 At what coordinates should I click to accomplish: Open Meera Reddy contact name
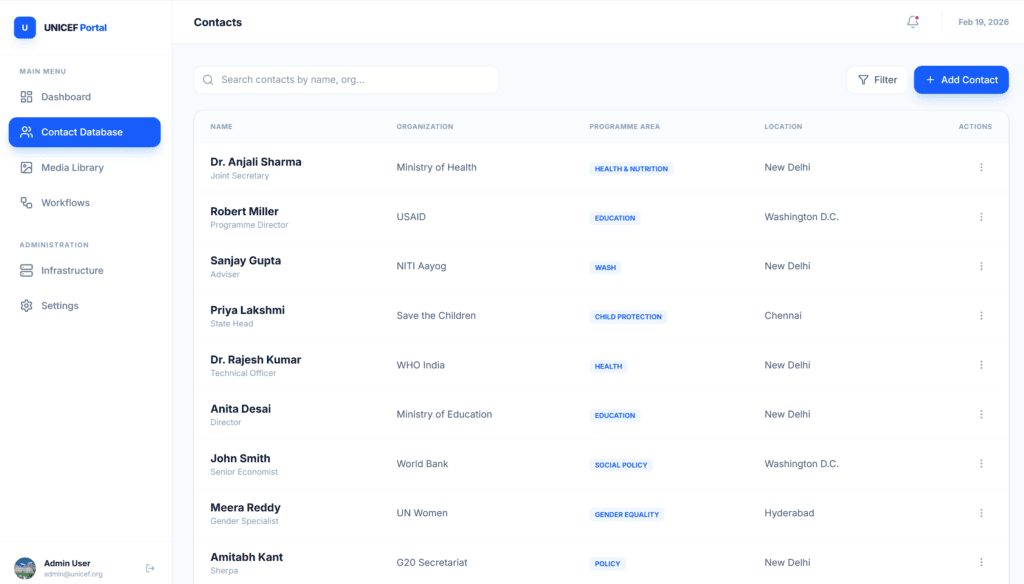click(x=245, y=508)
